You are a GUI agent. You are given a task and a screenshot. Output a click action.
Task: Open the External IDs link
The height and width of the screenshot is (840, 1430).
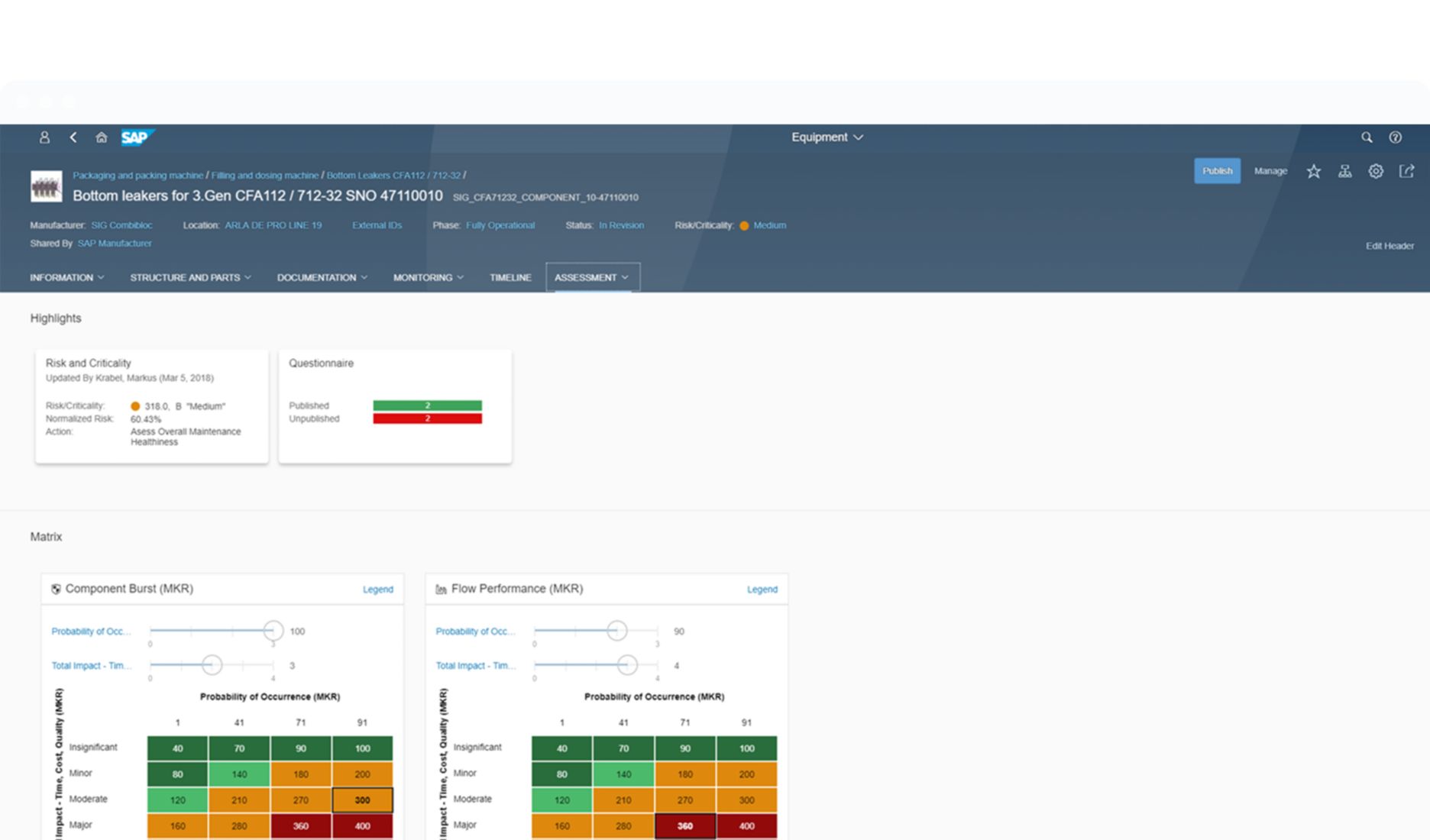tap(377, 225)
